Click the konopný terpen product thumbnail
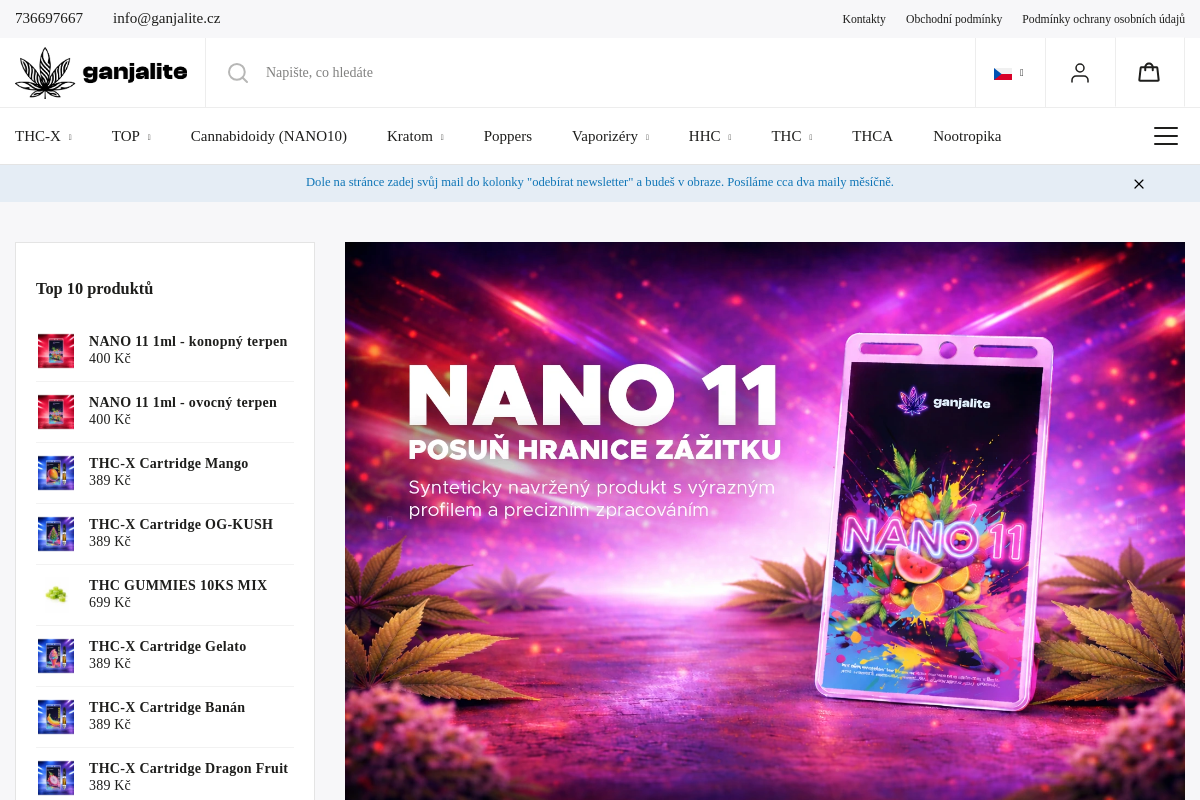Screen dimensions: 1200x800 click(x=56, y=351)
